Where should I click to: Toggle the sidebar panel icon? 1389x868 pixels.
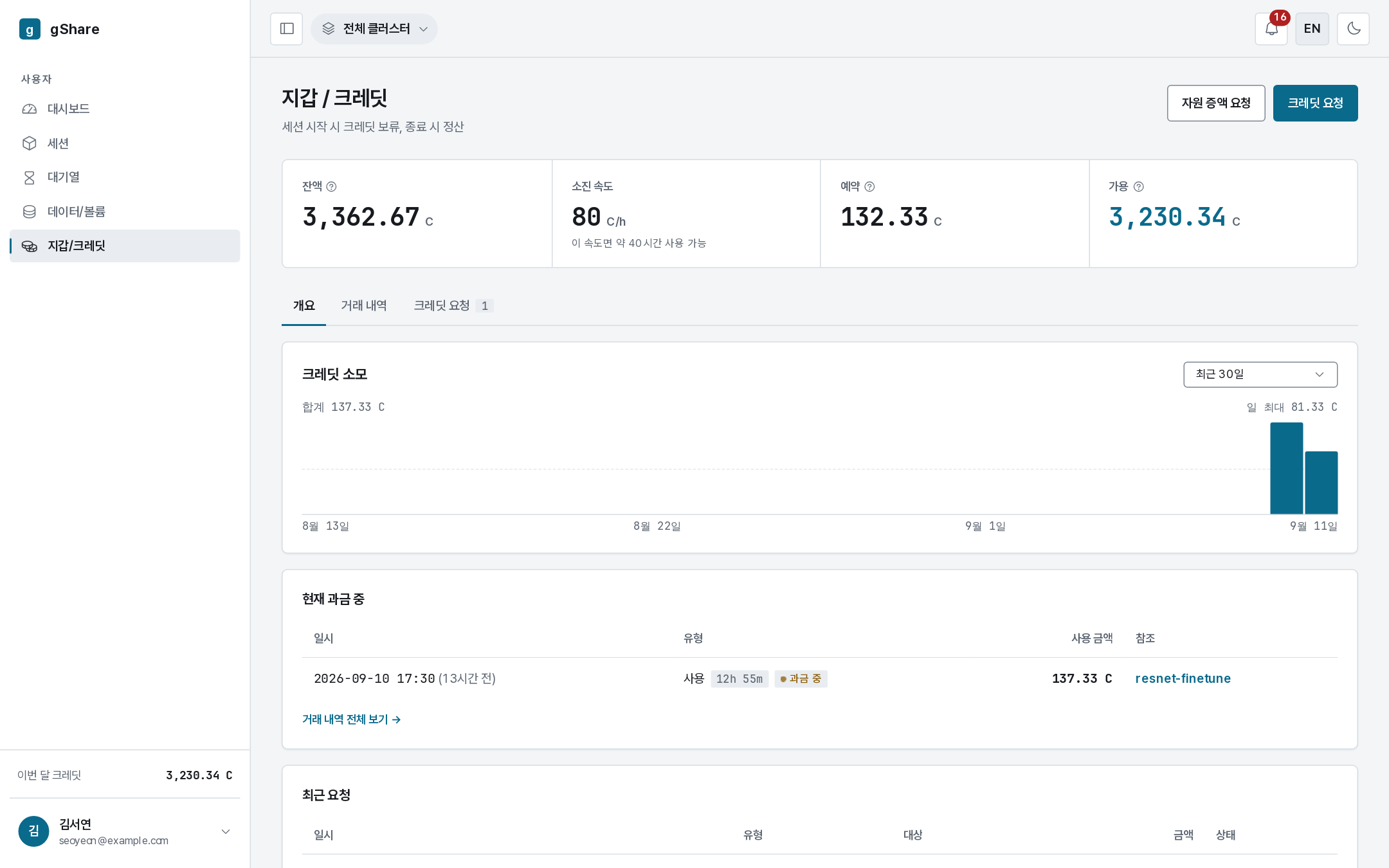[287, 29]
